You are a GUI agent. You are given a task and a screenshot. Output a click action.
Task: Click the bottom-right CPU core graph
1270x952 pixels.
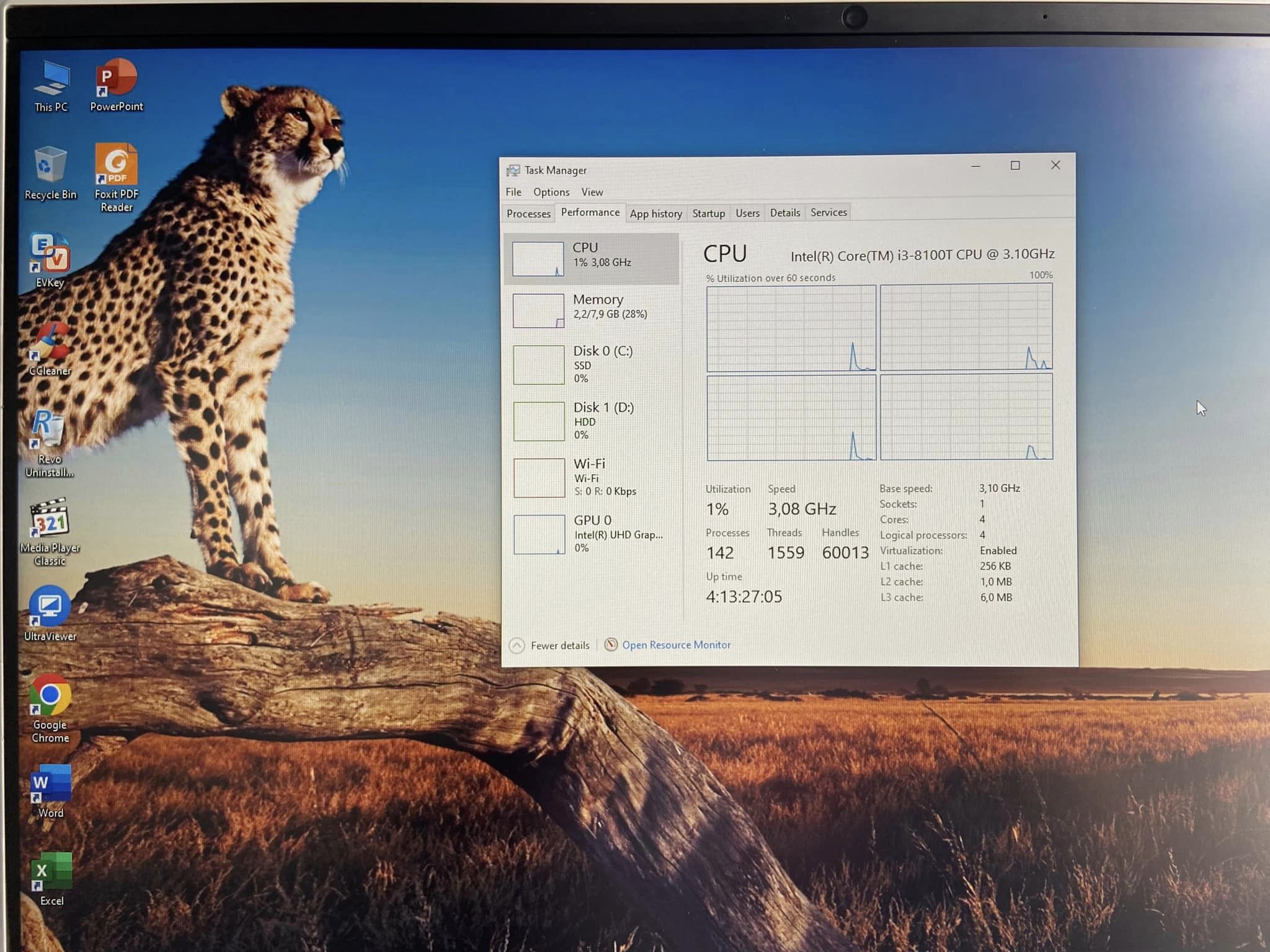point(966,416)
